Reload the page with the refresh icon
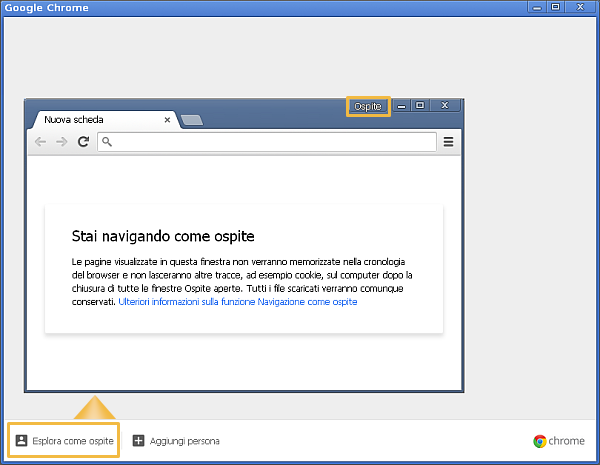The image size is (600, 465). 83,142
